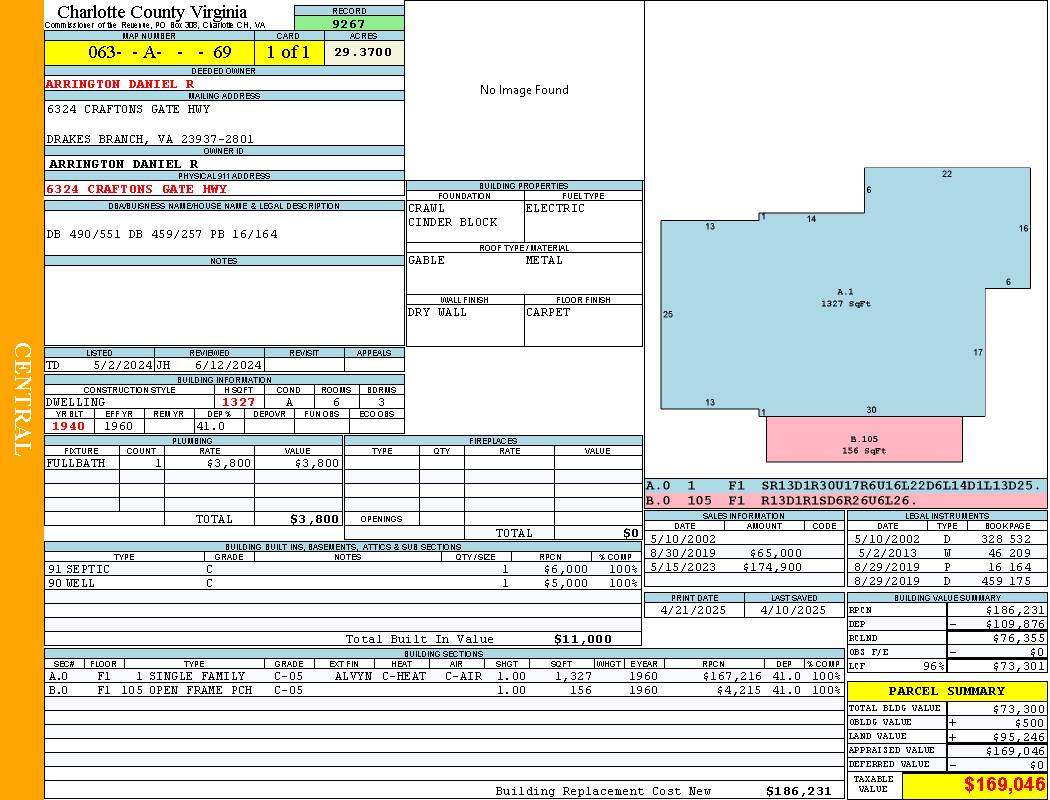Select reviewed date 6/12/2024

pos(228,365)
